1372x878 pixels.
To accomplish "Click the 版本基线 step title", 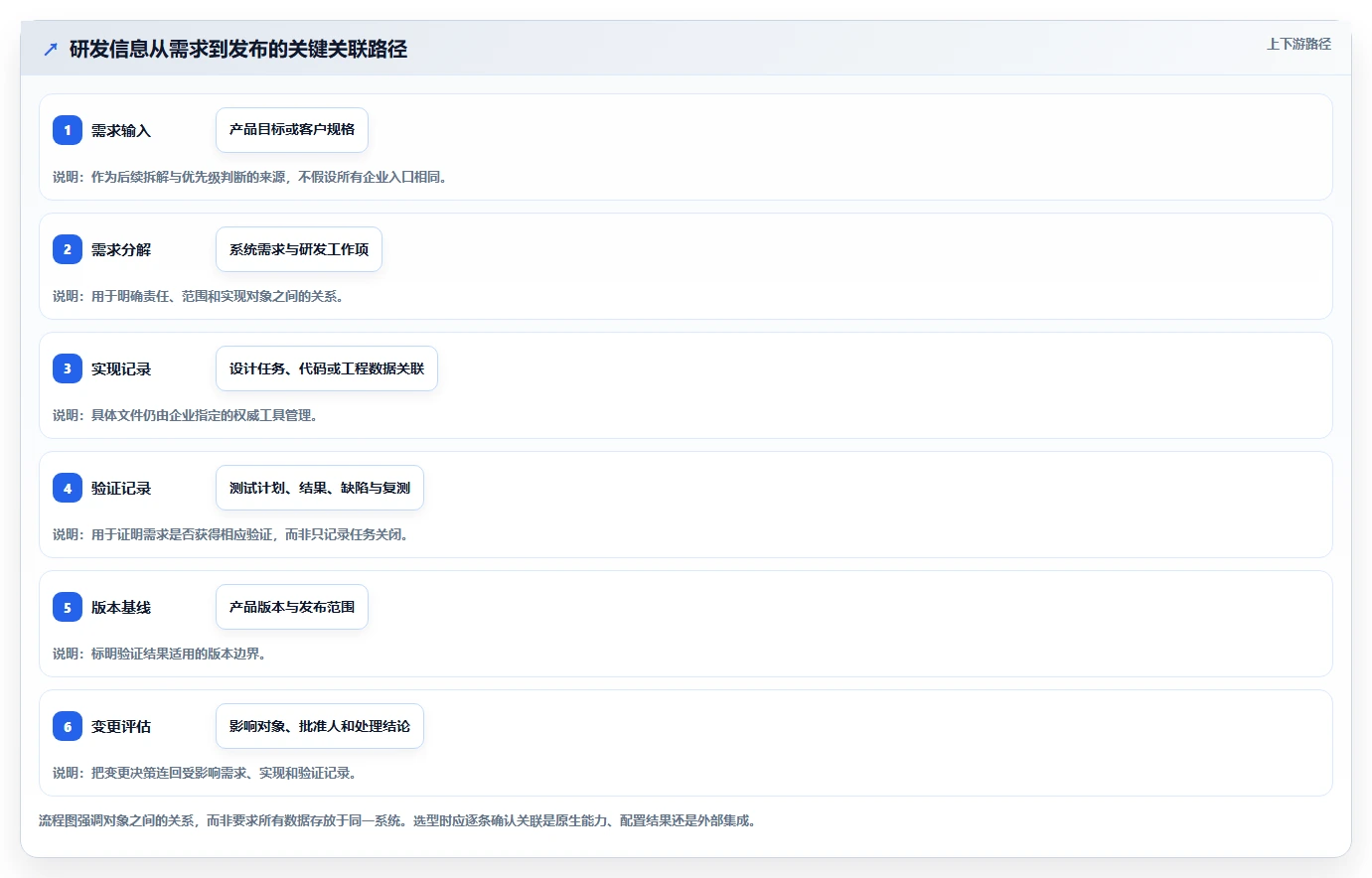I will (x=121, y=607).
